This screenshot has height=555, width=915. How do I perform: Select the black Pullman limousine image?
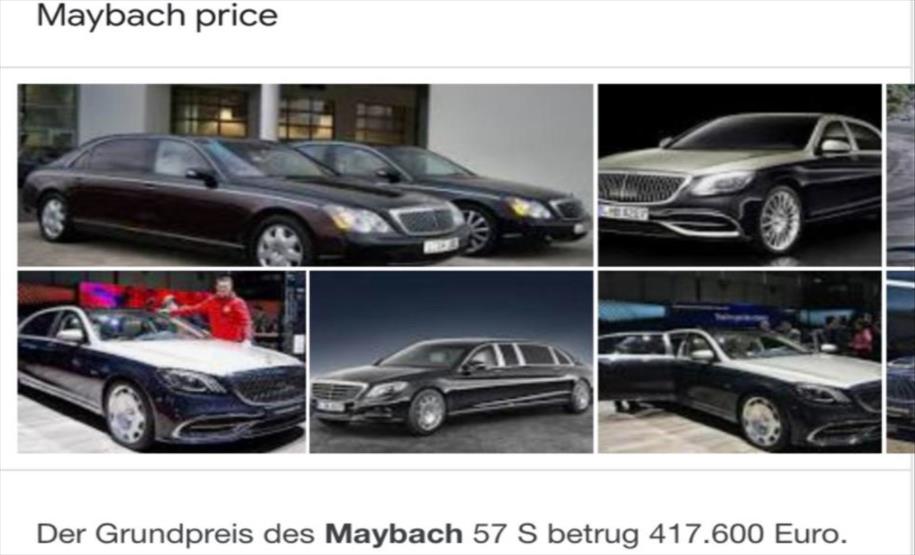451,362
